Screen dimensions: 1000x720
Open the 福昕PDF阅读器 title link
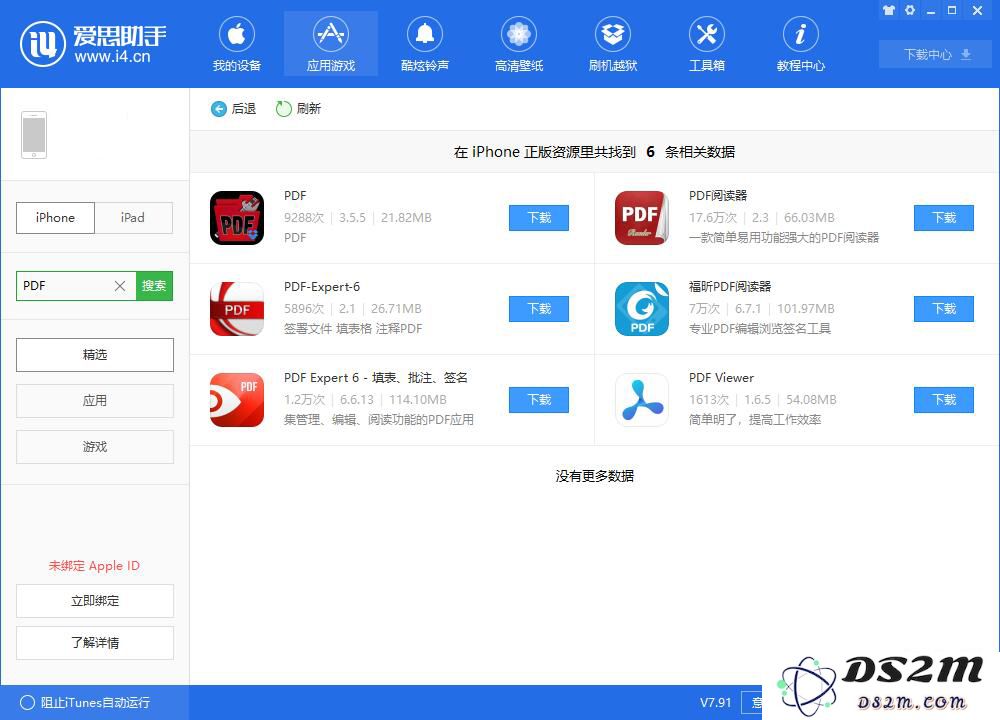[730, 286]
